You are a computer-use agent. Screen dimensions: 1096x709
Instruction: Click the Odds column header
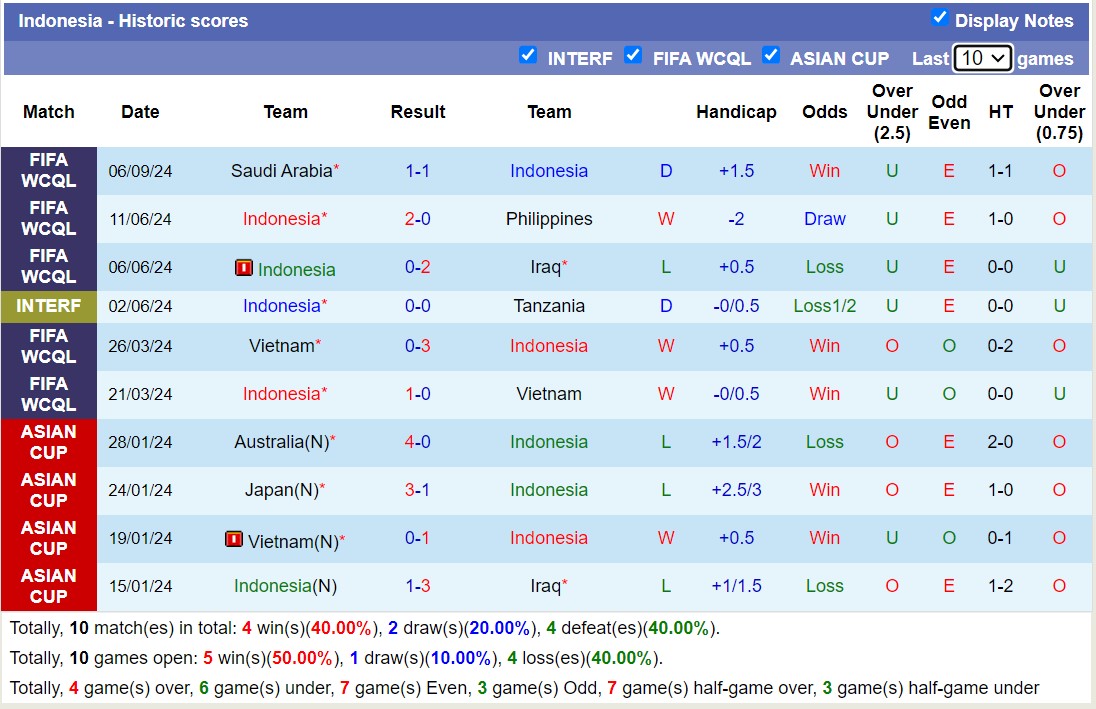coord(824,112)
